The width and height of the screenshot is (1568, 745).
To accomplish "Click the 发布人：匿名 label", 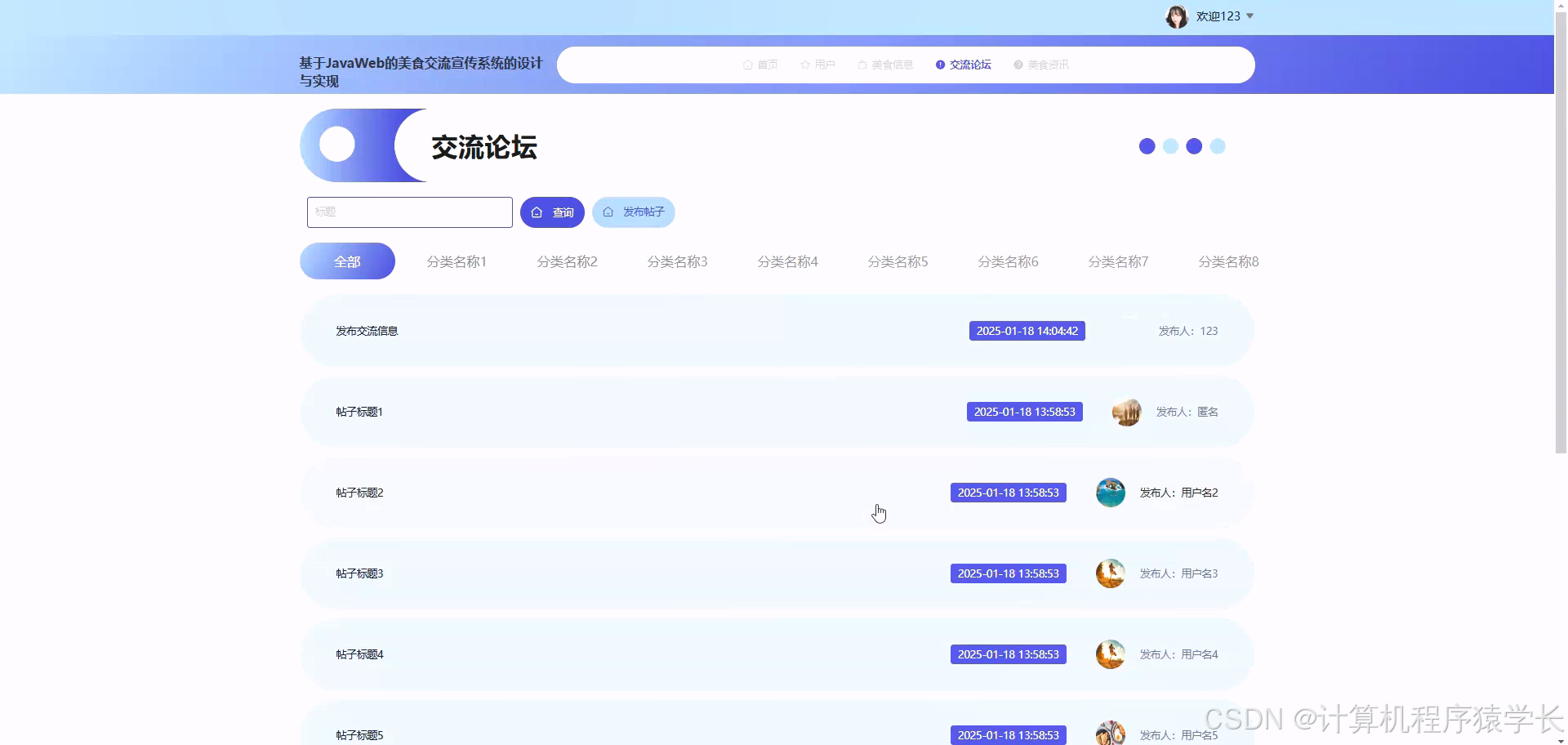I will point(1187,412).
